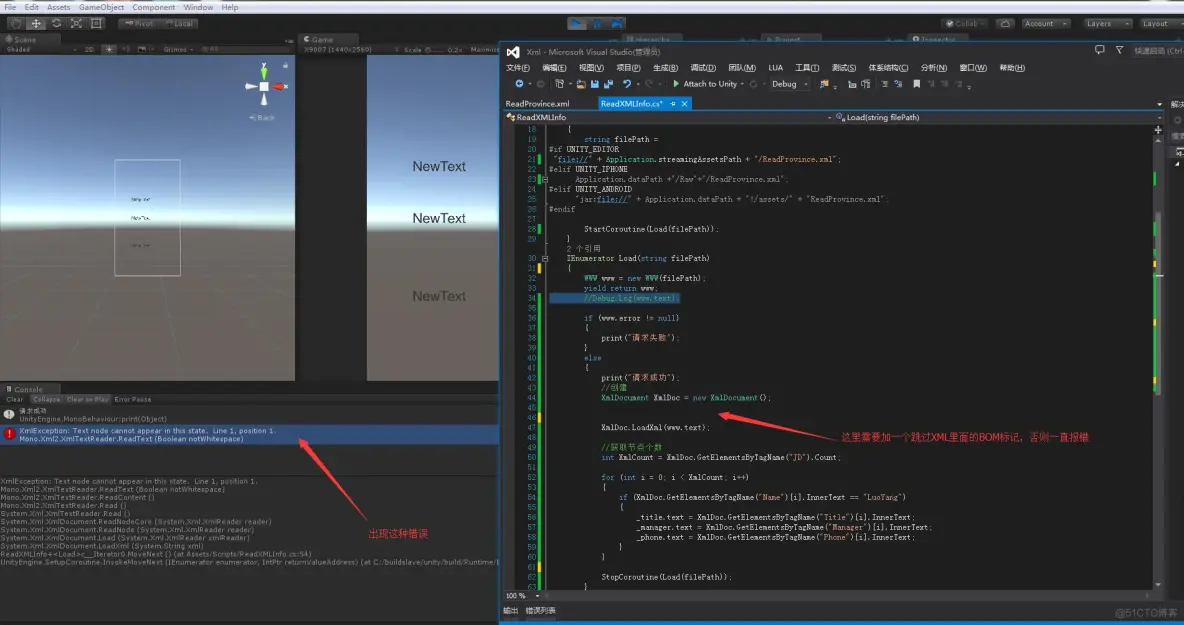Click the Unity Play button
This screenshot has width=1184, height=625.
click(576, 23)
